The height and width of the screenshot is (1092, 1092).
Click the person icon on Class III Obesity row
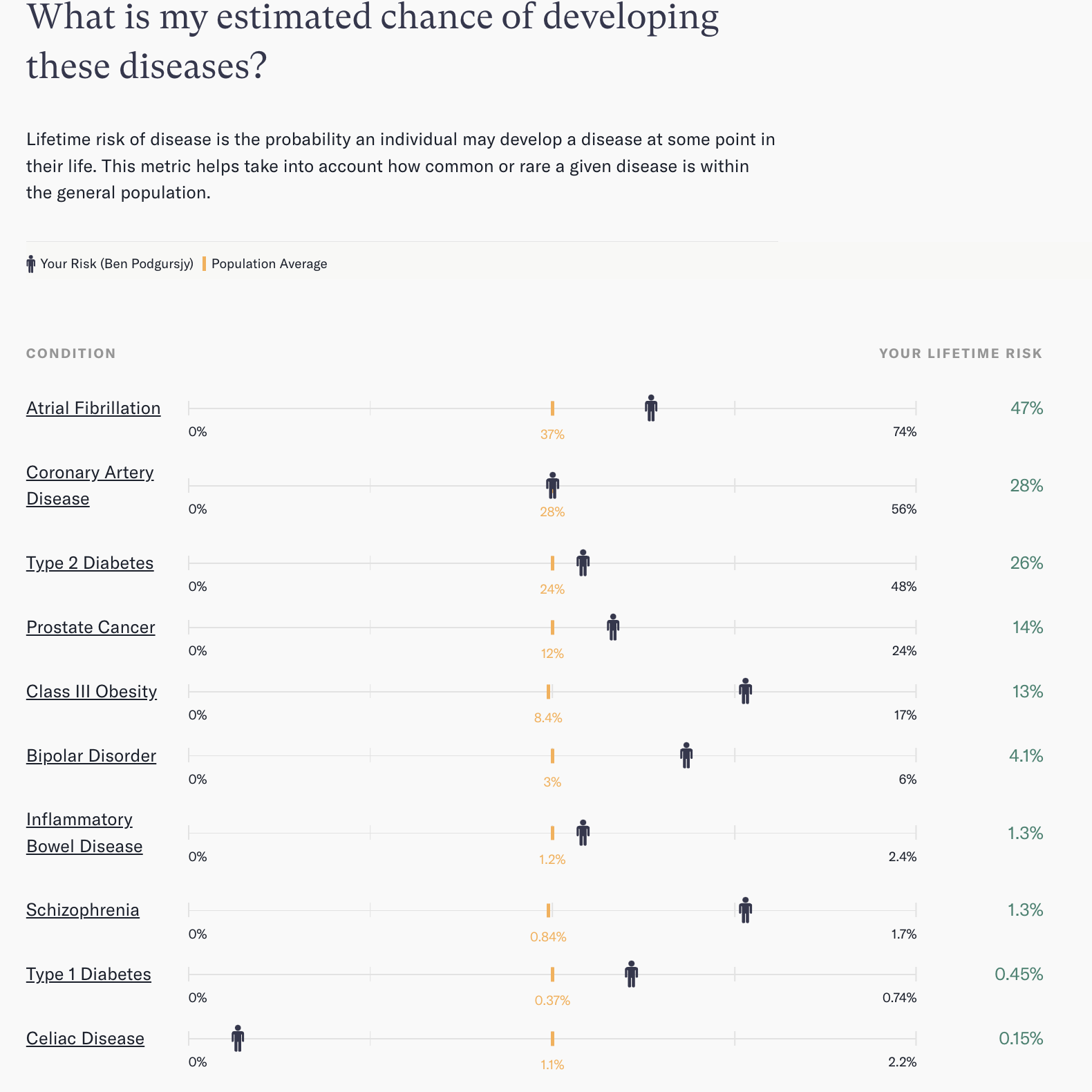tap(745, 691)
